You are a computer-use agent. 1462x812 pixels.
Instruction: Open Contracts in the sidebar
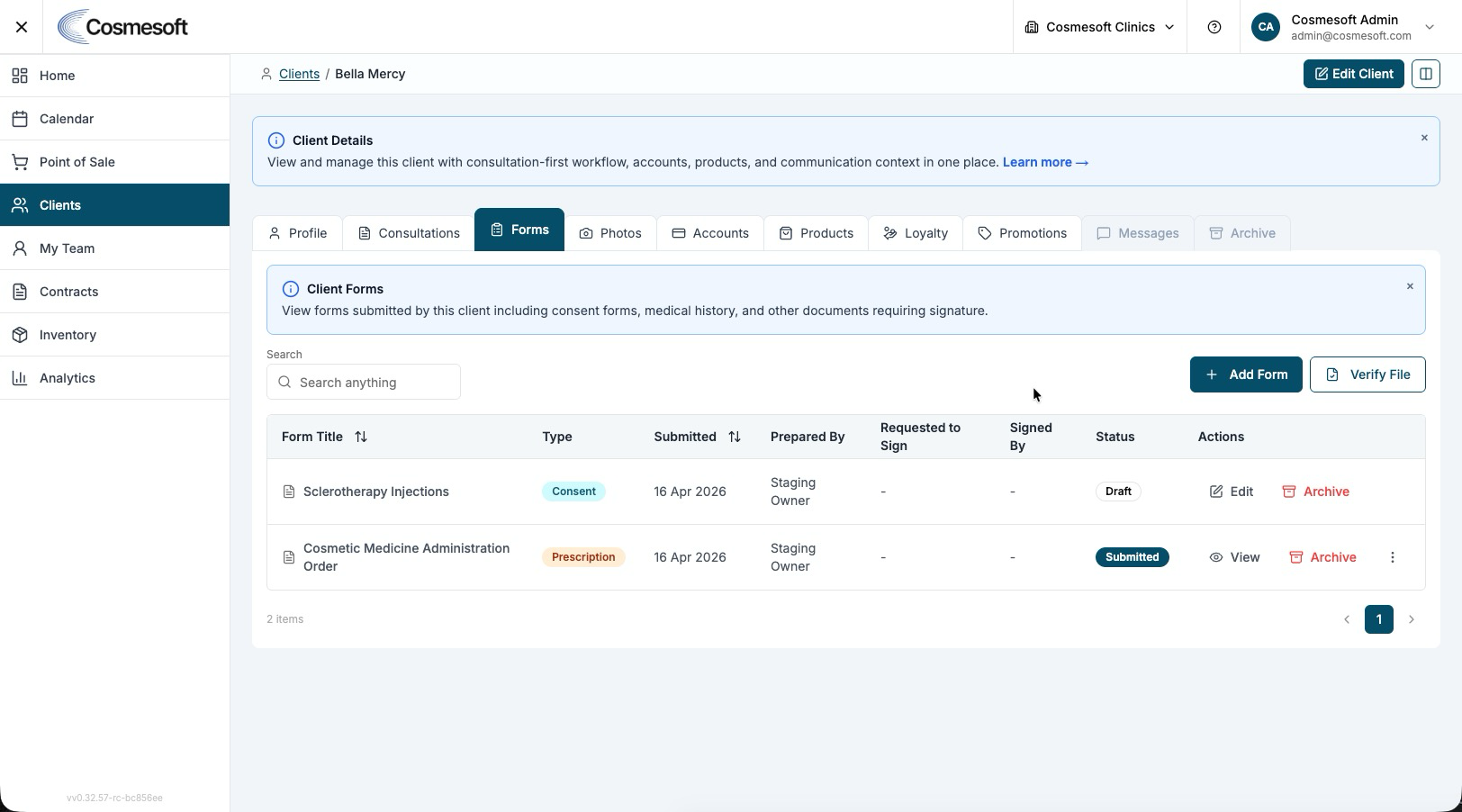point(114,292)
